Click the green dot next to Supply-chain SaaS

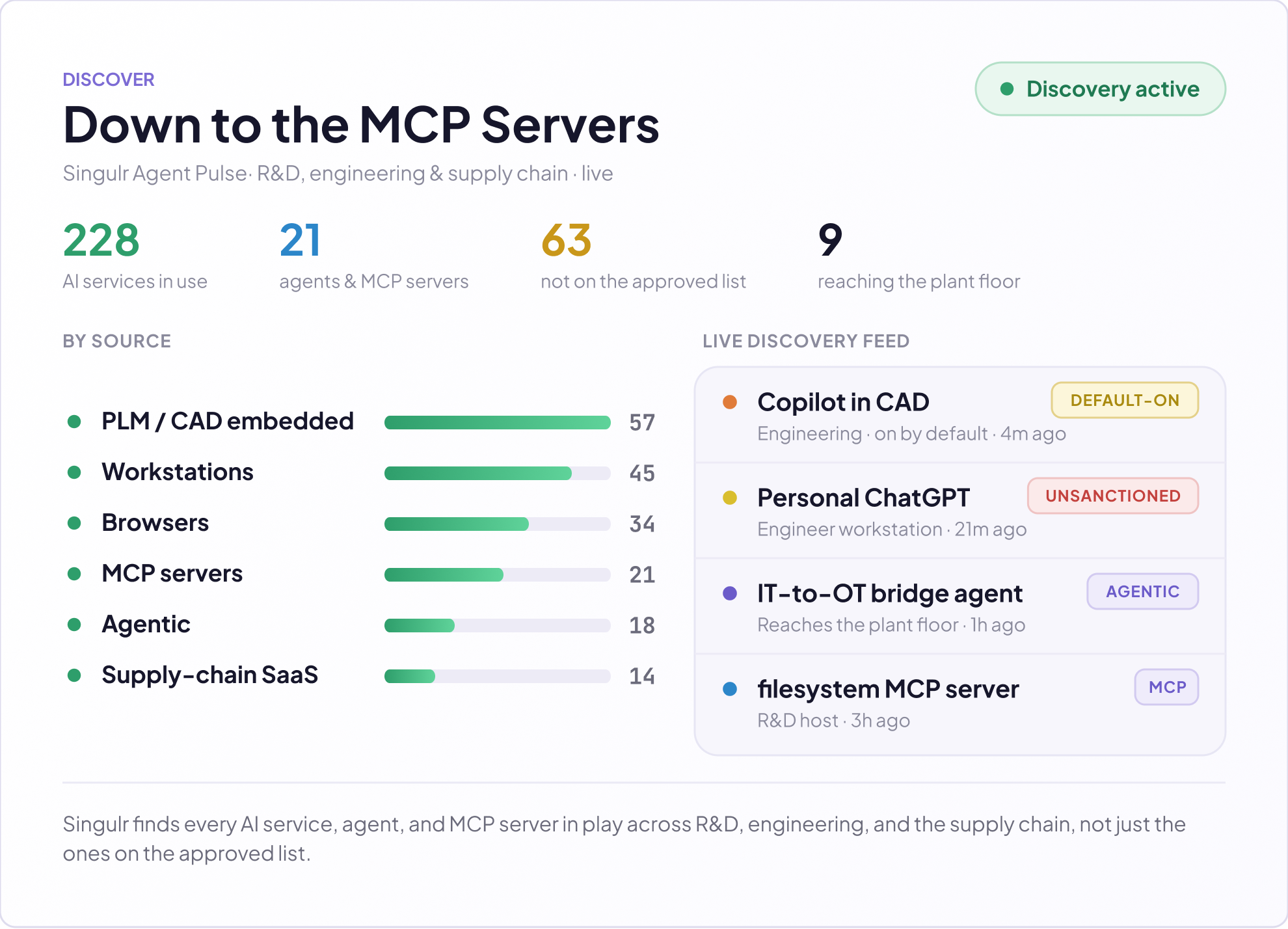click(x=74, y=675)
